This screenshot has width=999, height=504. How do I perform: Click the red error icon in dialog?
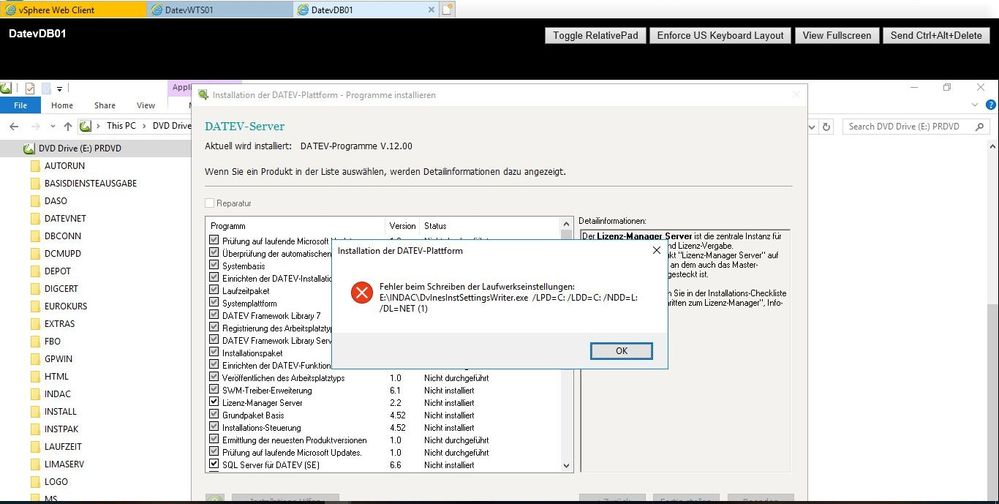tap(361, 293)
